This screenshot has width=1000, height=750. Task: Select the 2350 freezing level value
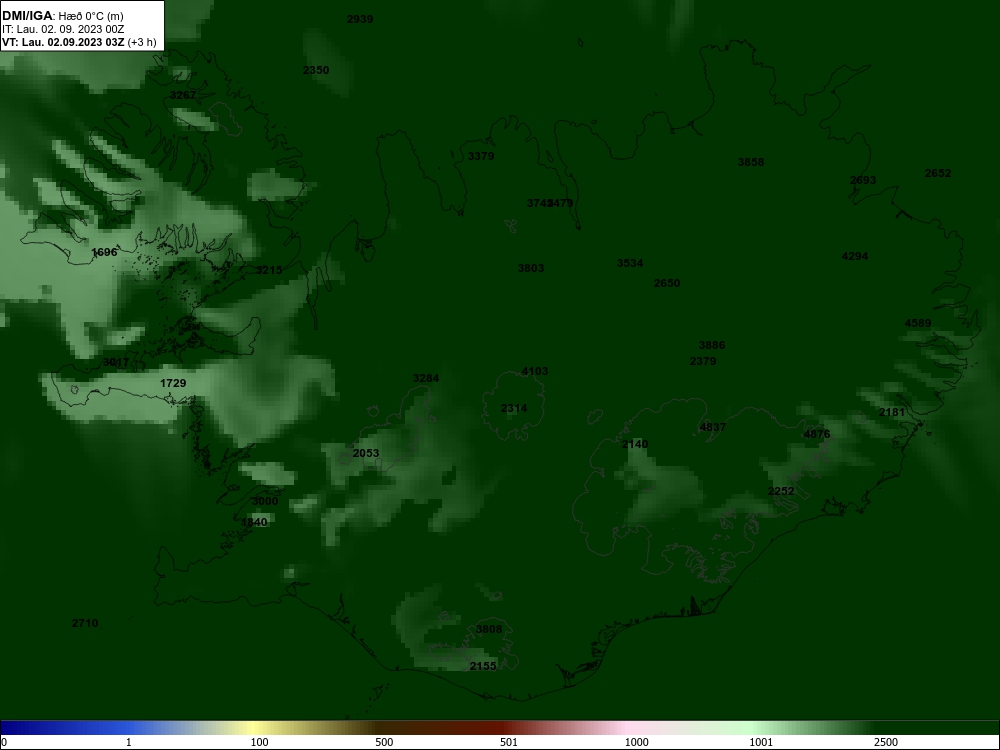point(316,70)
